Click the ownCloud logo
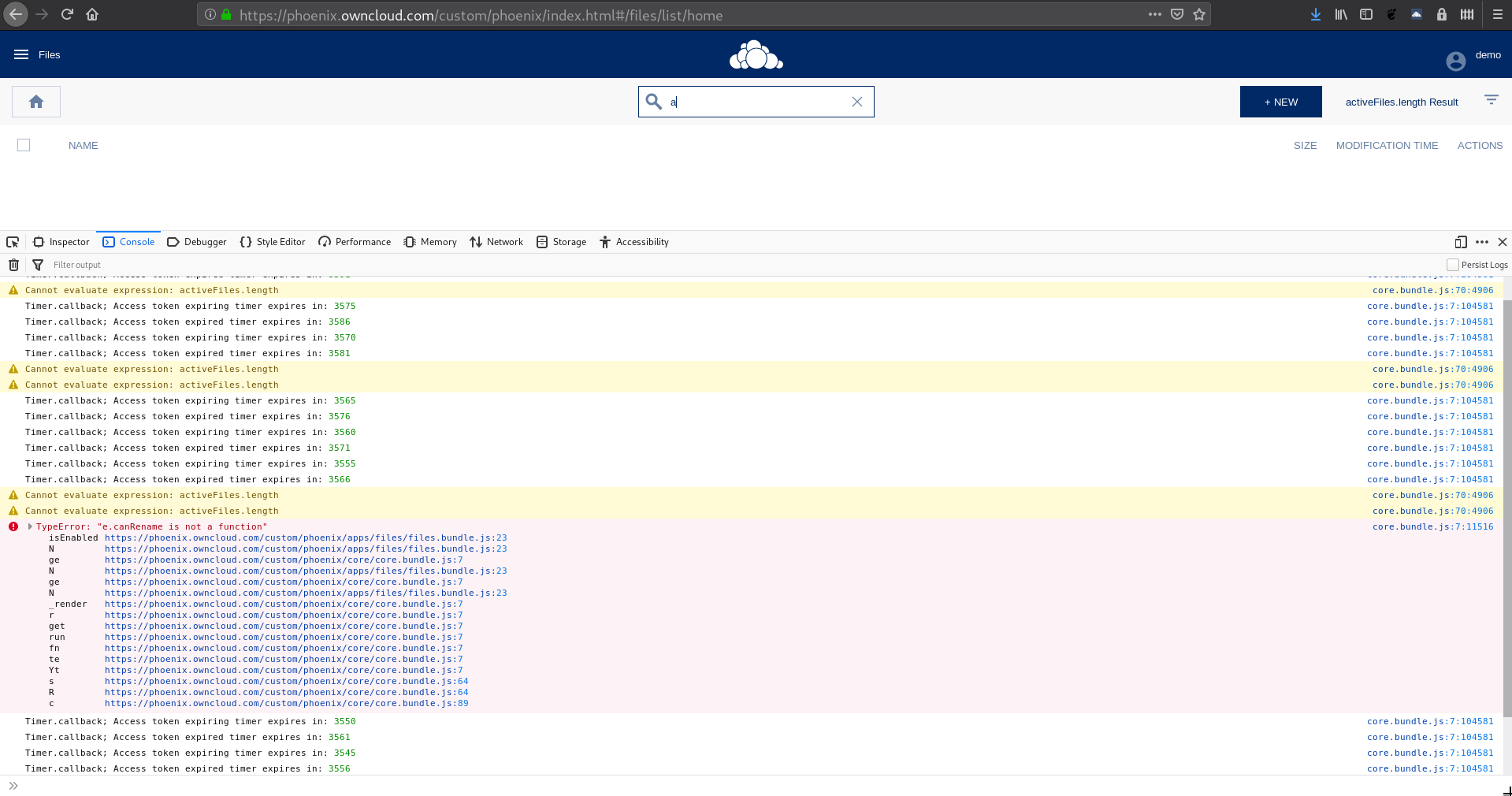Image resolution: width=1512 pixels, height=796 pixels. coord(755,54)
